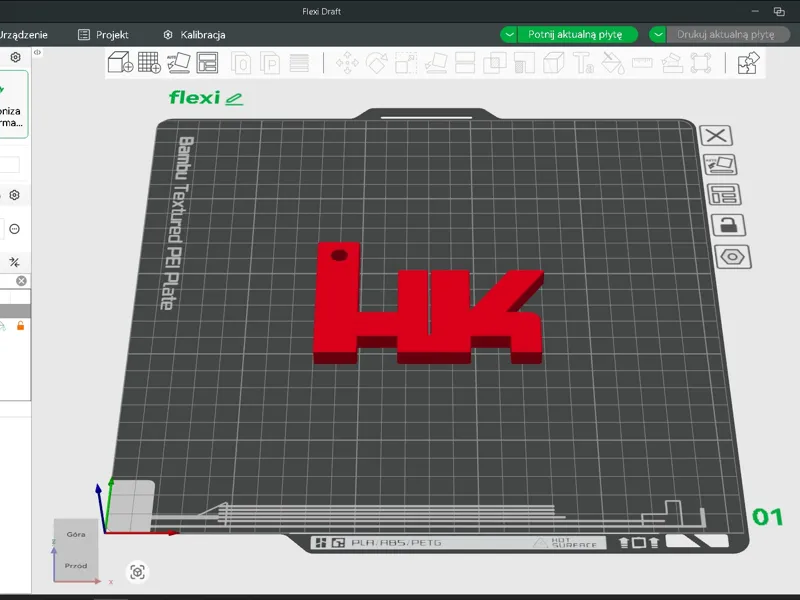Click Drukuj aktualną płytę button
This screenshot has height=600, width=800.
728,35
